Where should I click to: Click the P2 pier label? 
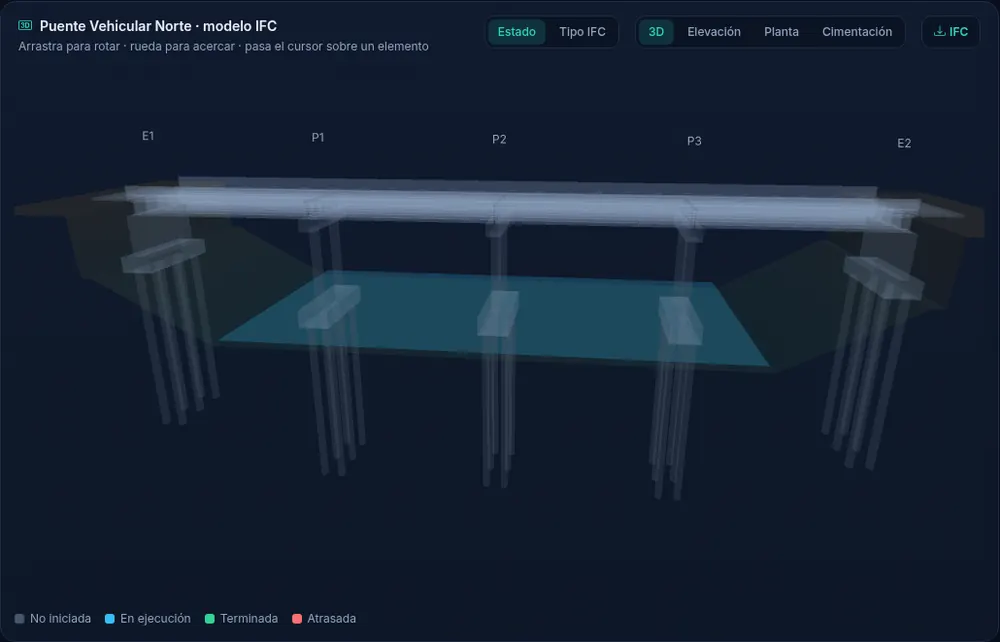click(499, 140)
